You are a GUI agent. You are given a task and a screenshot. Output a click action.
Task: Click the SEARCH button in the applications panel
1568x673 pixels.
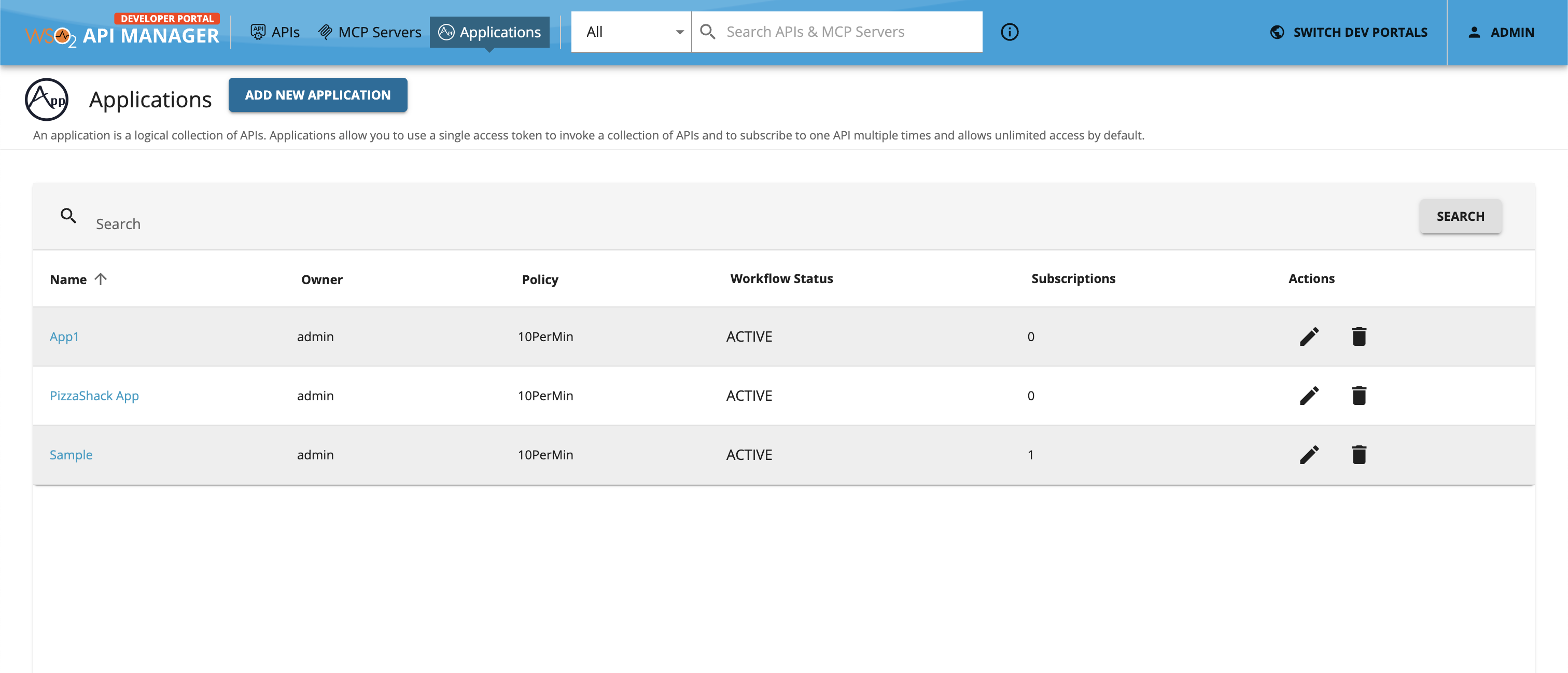pos(1460,216)
